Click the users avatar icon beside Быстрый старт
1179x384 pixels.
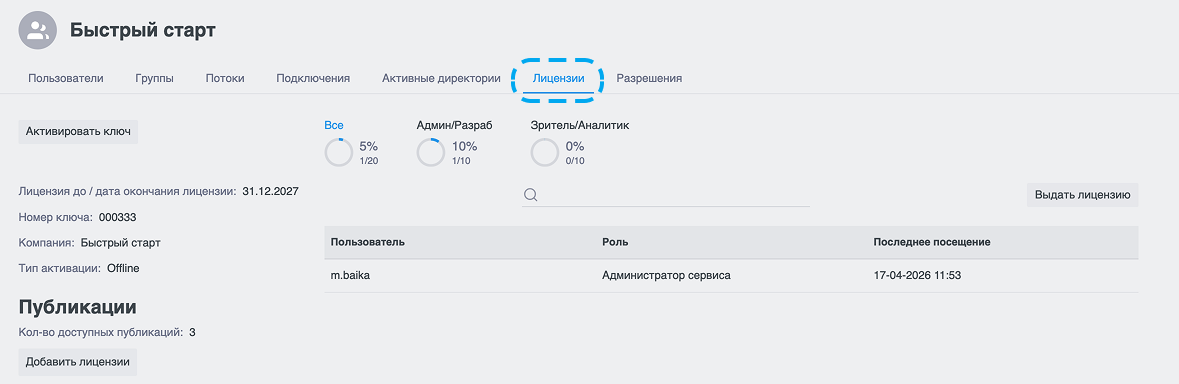click(x=38, y=31)
